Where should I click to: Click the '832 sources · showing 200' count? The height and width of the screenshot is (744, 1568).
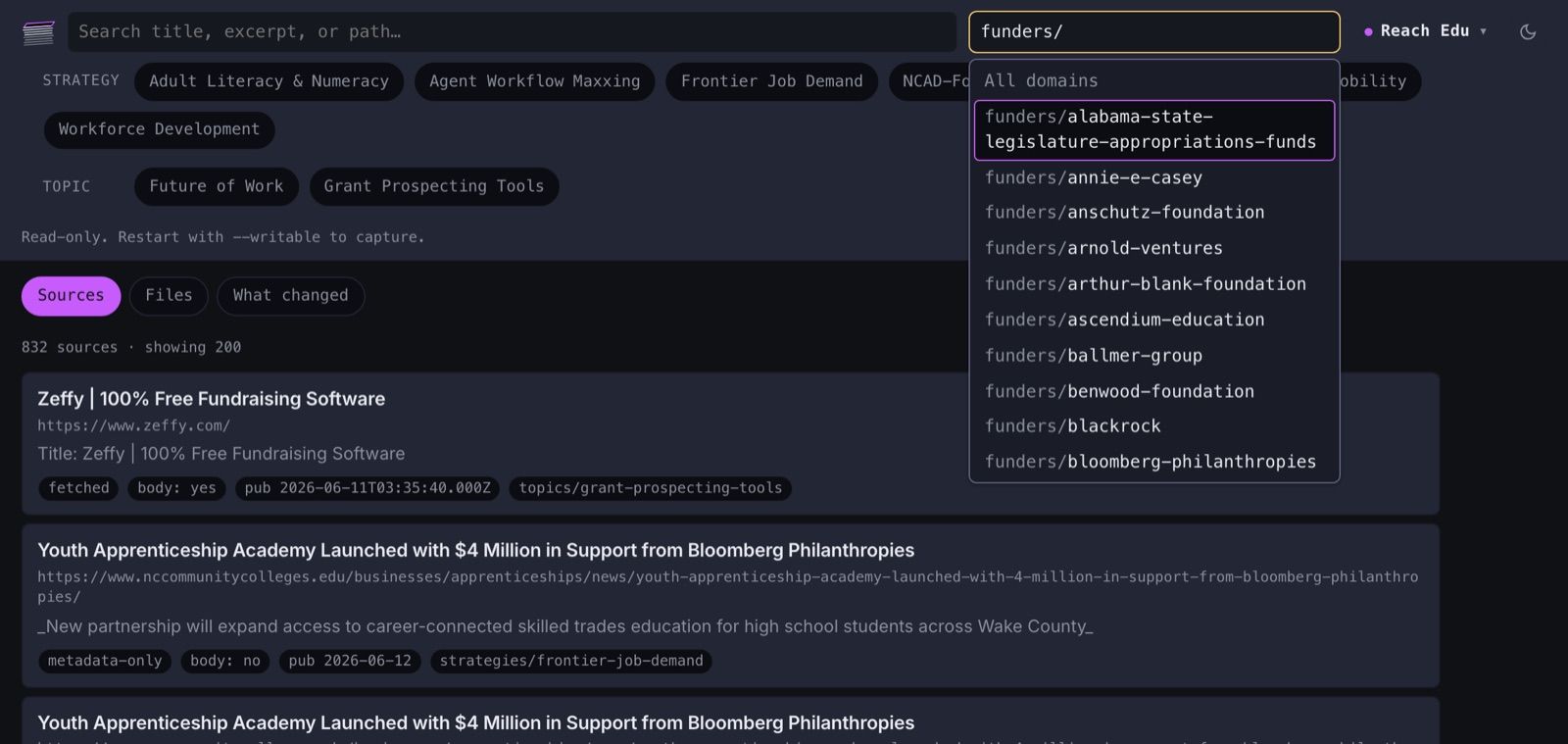coord(131,347)
